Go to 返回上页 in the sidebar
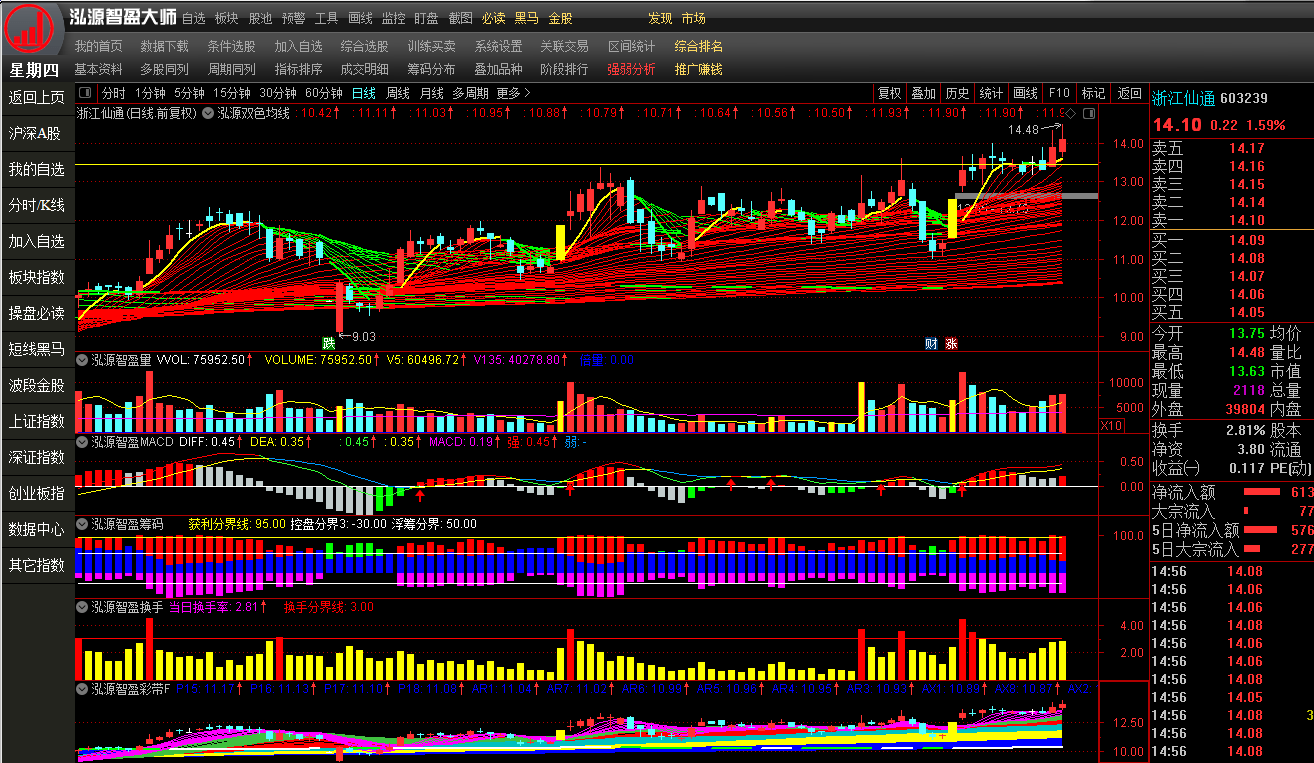The image size is (1314, 763). pos(37,97)
